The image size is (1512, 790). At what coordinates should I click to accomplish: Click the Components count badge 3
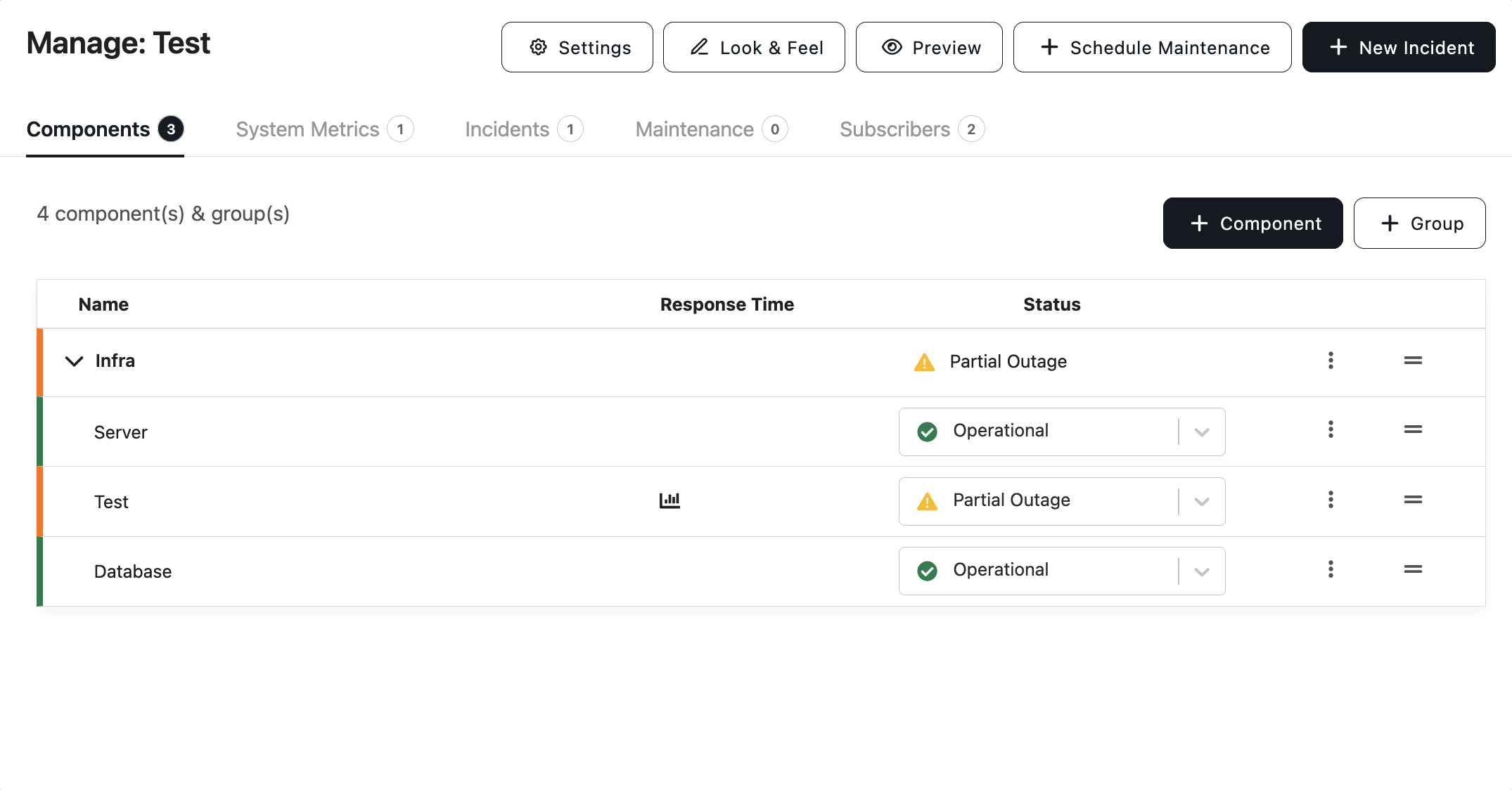(x=171, y=129)
